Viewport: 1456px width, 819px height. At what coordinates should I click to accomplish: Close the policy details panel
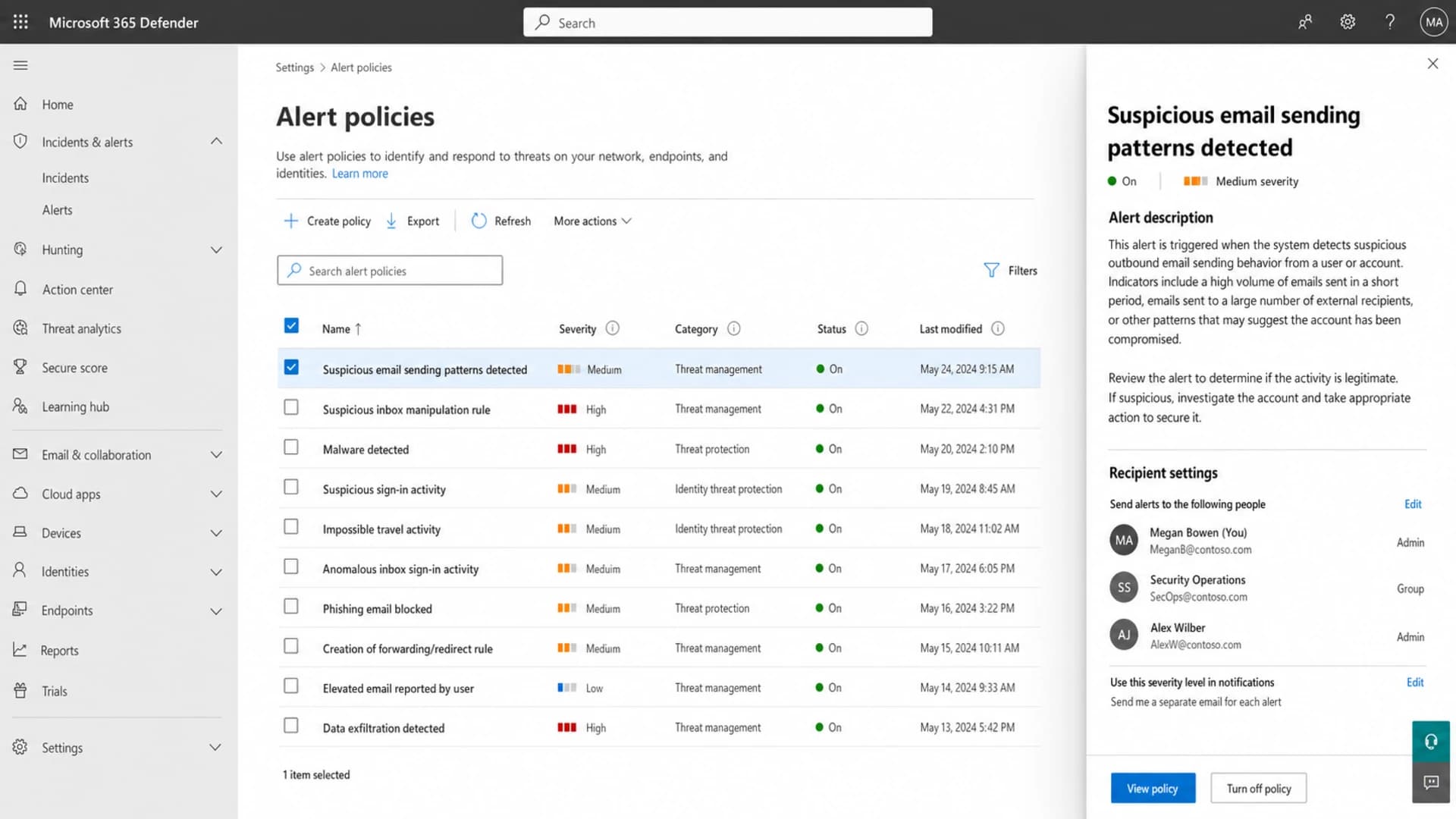(1432, 64)
